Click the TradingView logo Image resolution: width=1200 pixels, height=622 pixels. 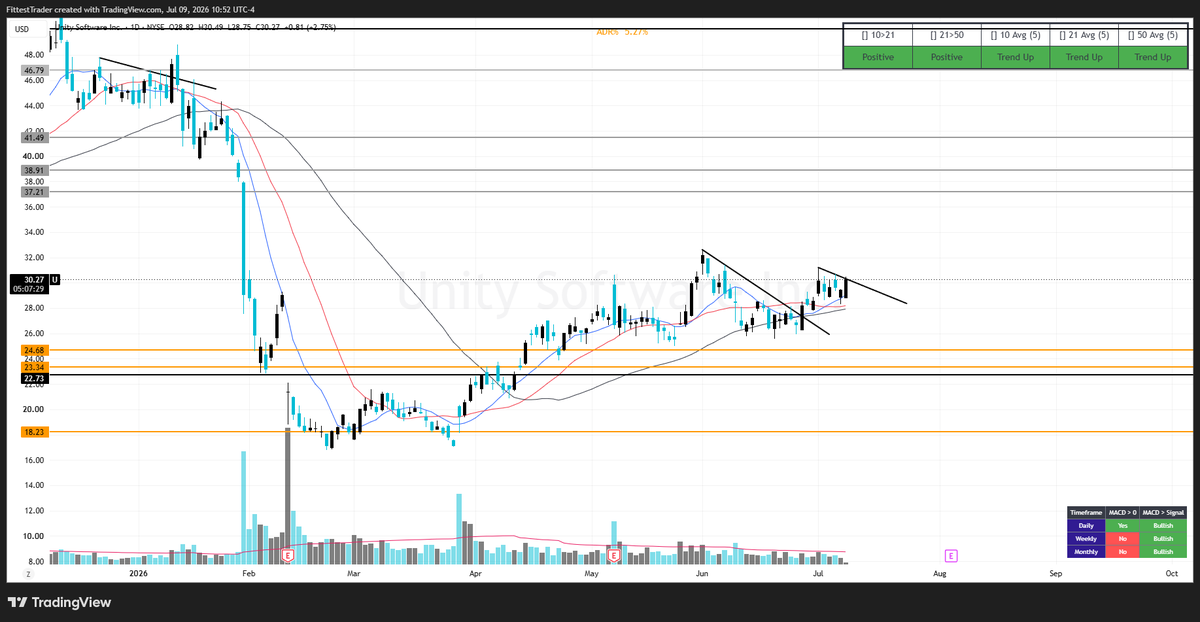coord(59,602)
